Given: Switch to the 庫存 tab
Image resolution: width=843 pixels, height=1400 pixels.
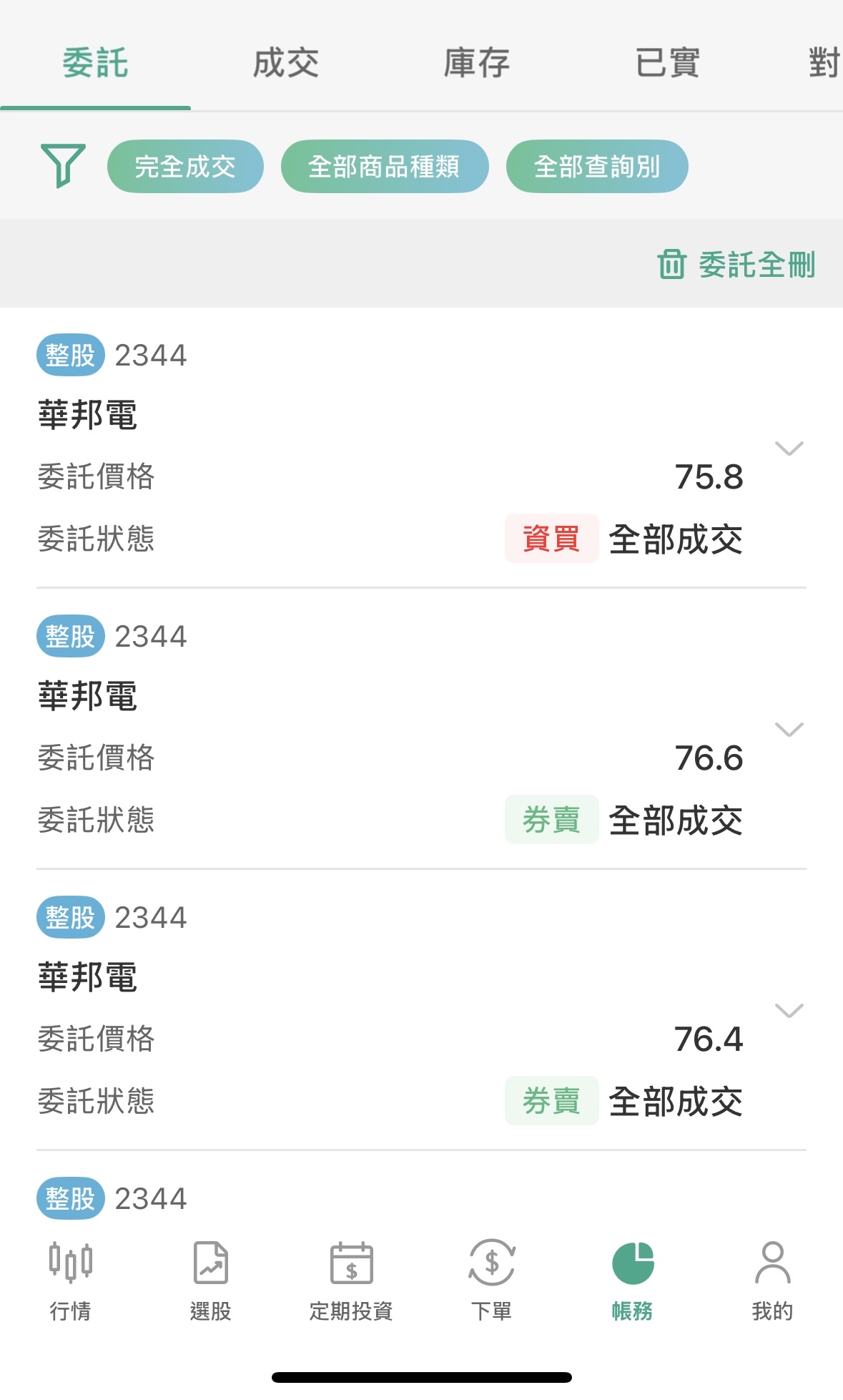Looking at the screenshot, I should 477,63.
